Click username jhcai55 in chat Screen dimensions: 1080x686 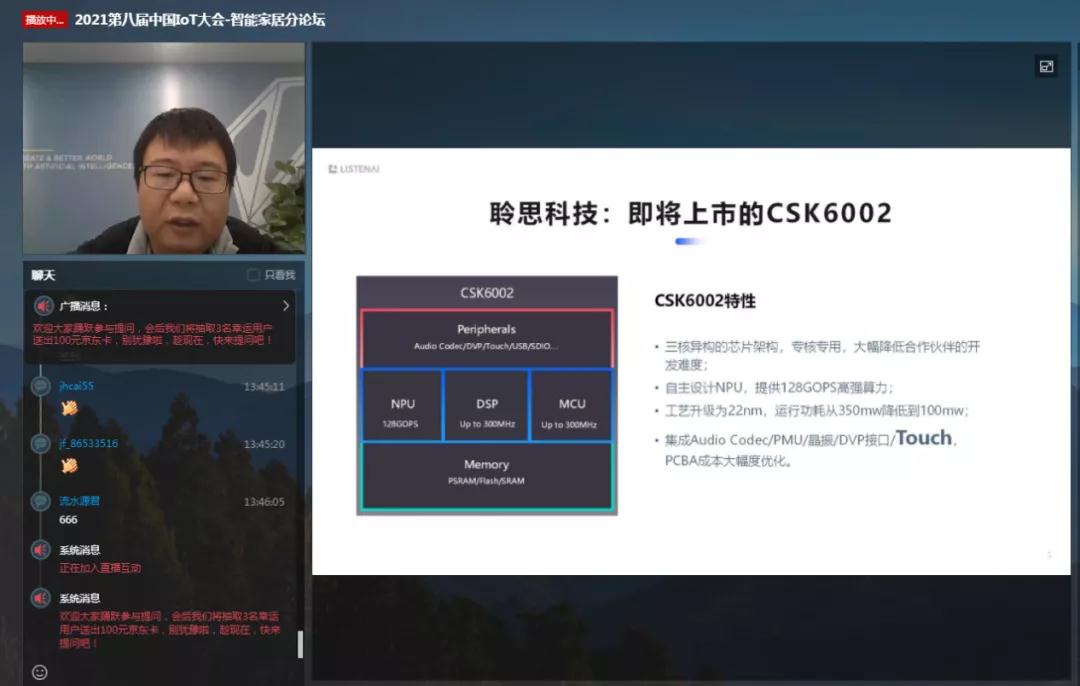(76, 386)
